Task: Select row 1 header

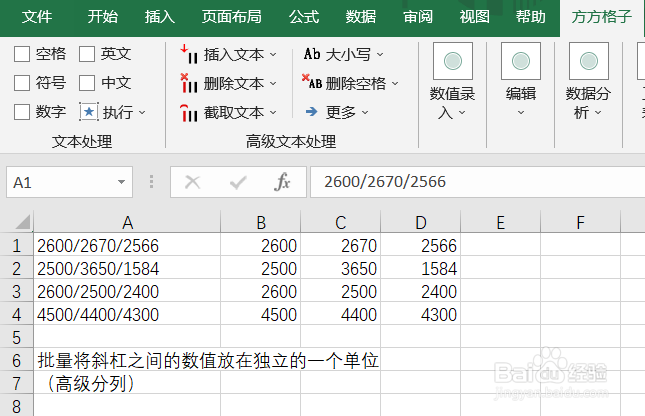Action: (16, 246)
